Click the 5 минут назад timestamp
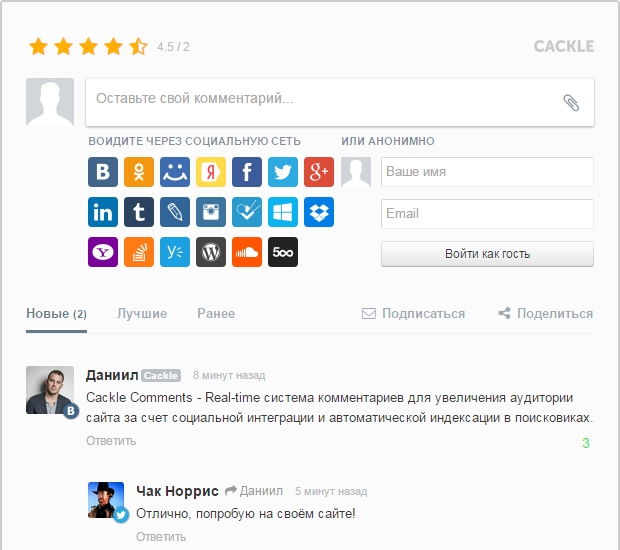 [x=331, y=491]
